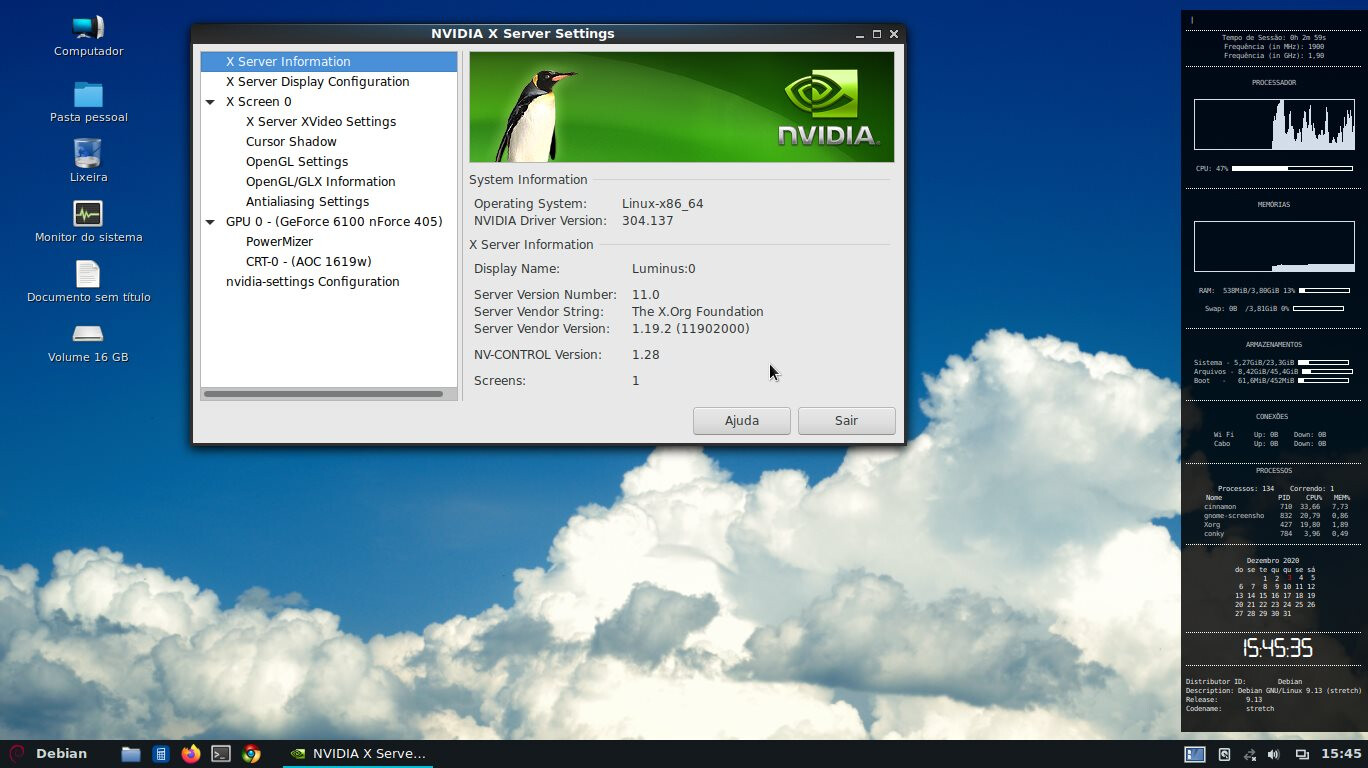Collapse the X Screen 0 tree node
The height and width of the screenshot is (768, 1368).
pyautogui.click(x=210, y=102)
